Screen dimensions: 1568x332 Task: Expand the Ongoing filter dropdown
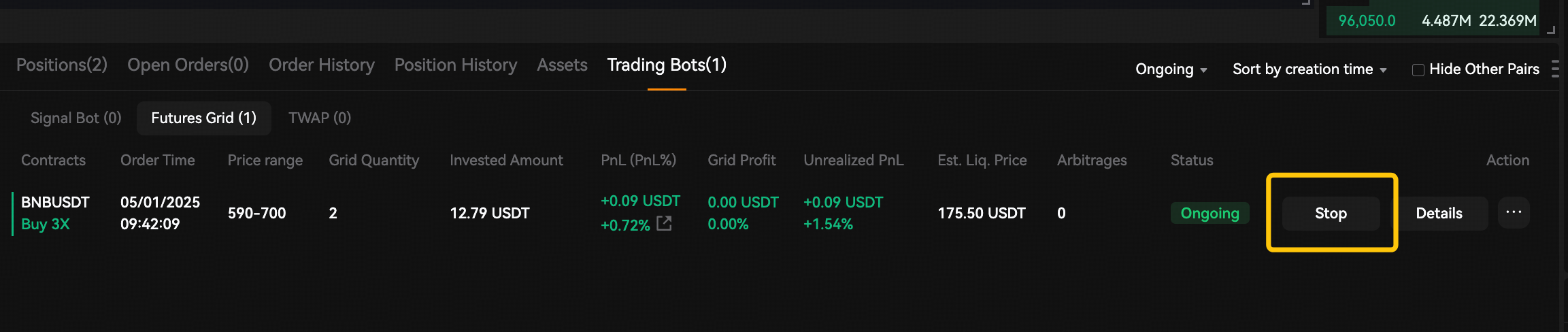1171,69
